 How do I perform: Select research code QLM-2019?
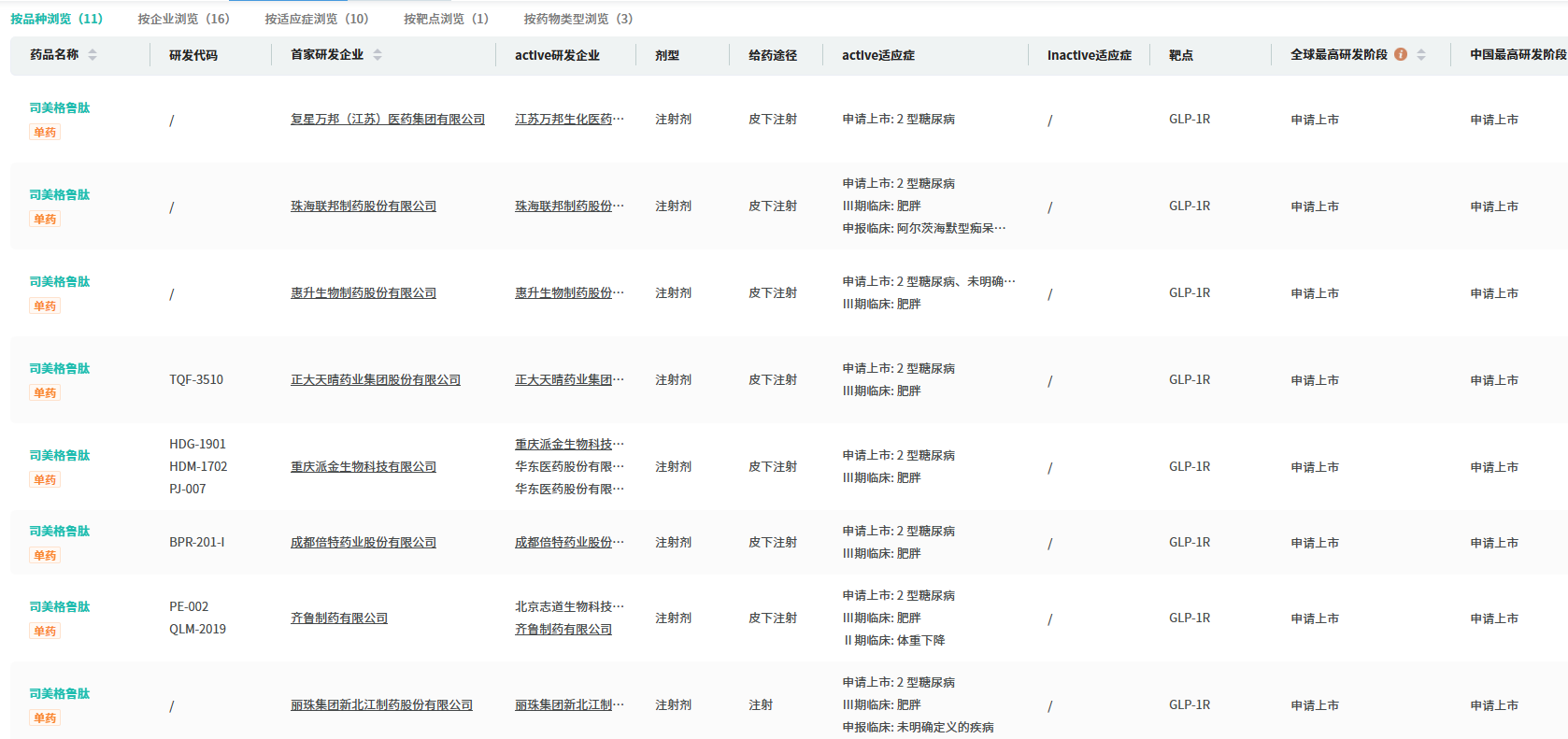197,630
